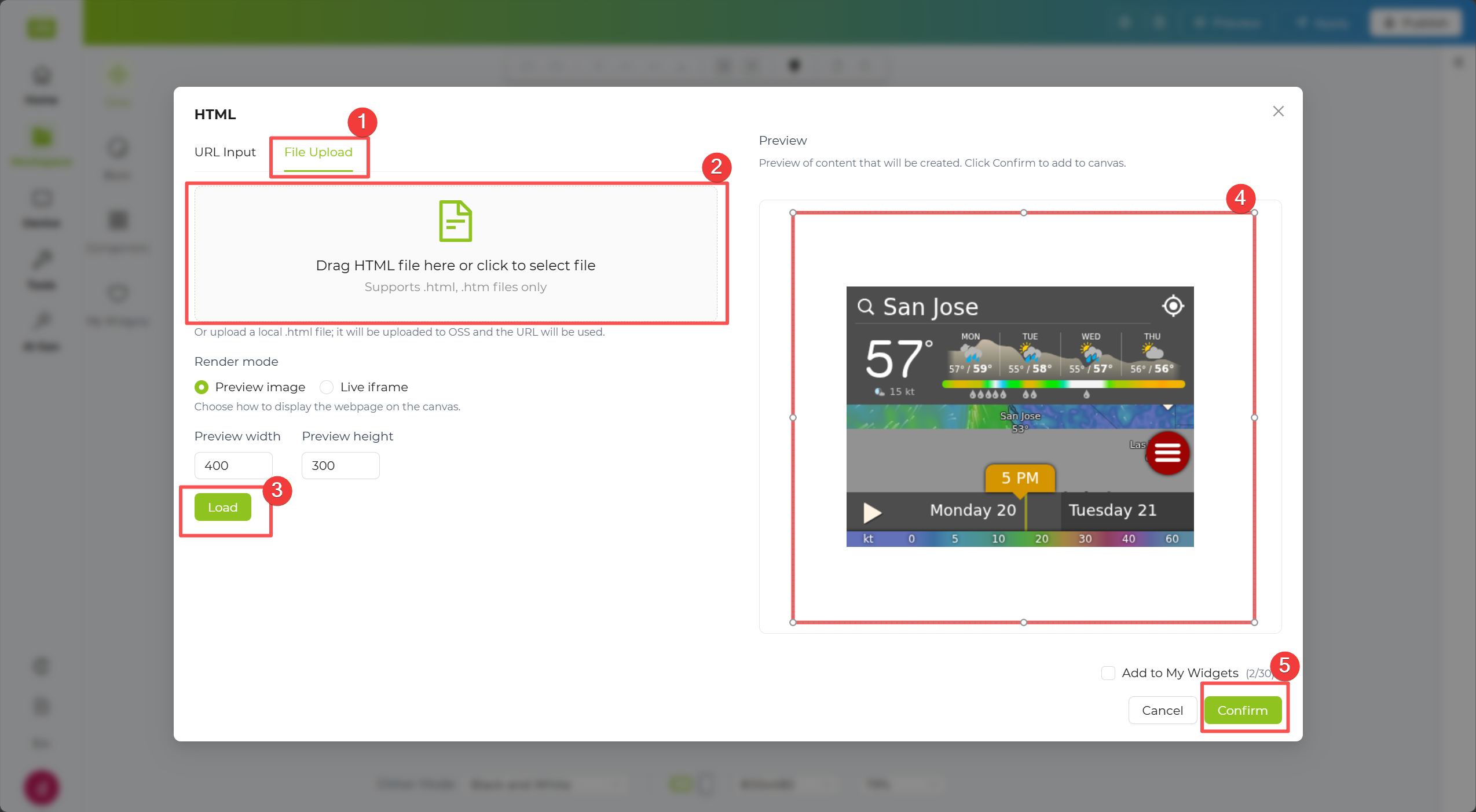Select the Preview image radio option
This screenshot has width=1476, height=812.
coord(202,387)
